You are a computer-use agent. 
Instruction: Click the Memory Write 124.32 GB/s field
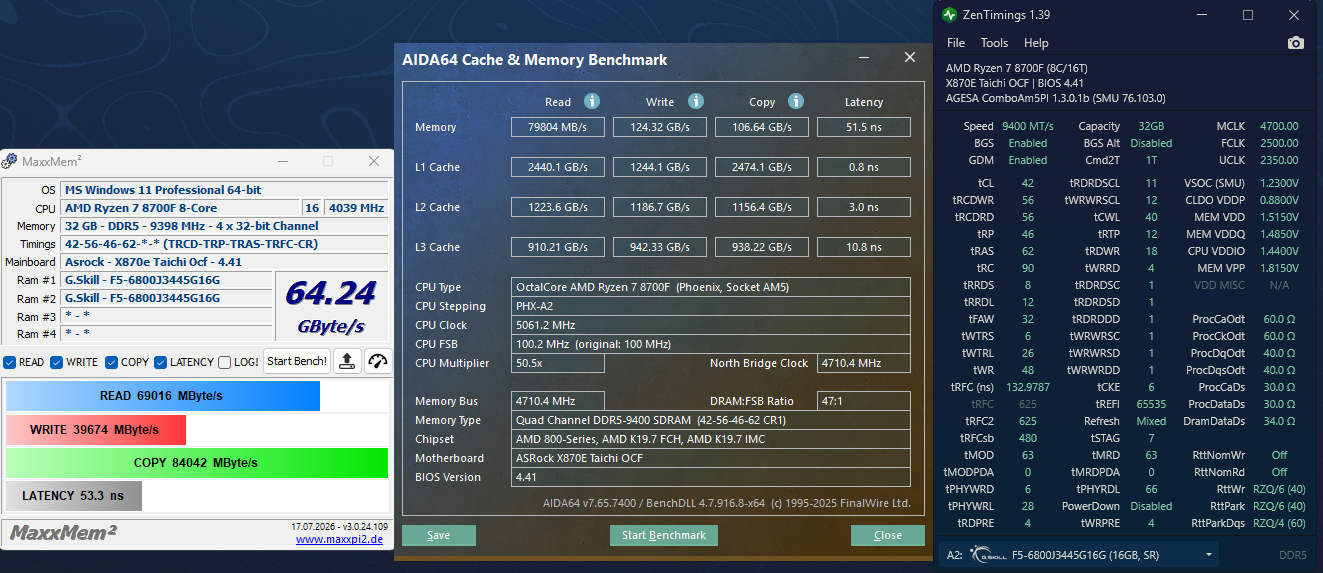[660, 127]
